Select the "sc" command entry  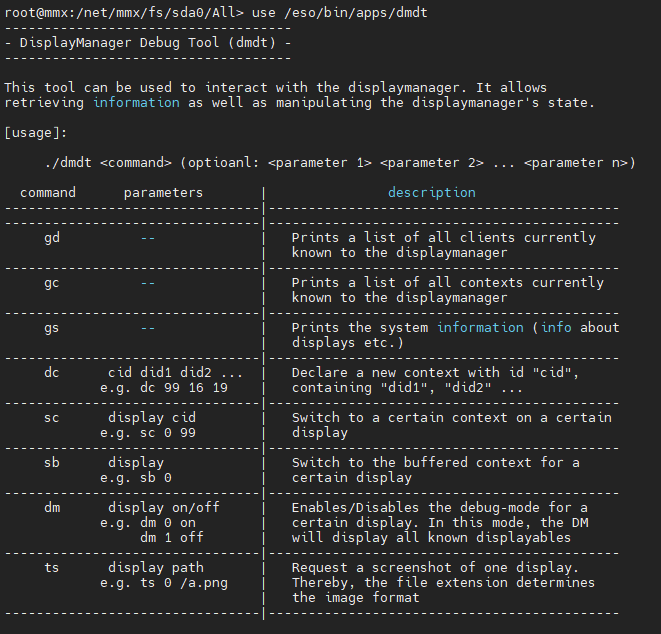(52, 418)
